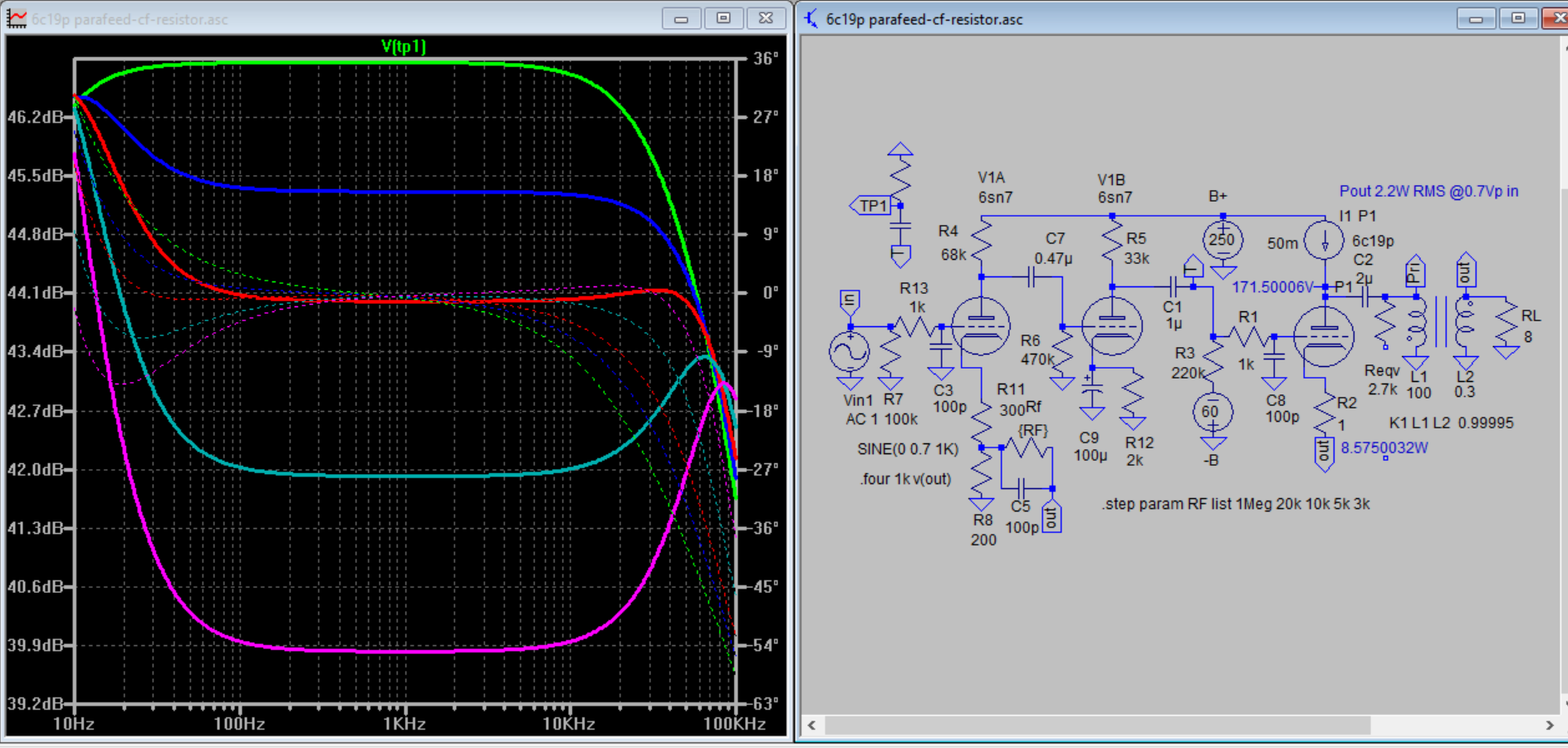Click the schematic horizontal scrollbar thumb

pos(1096,726)
